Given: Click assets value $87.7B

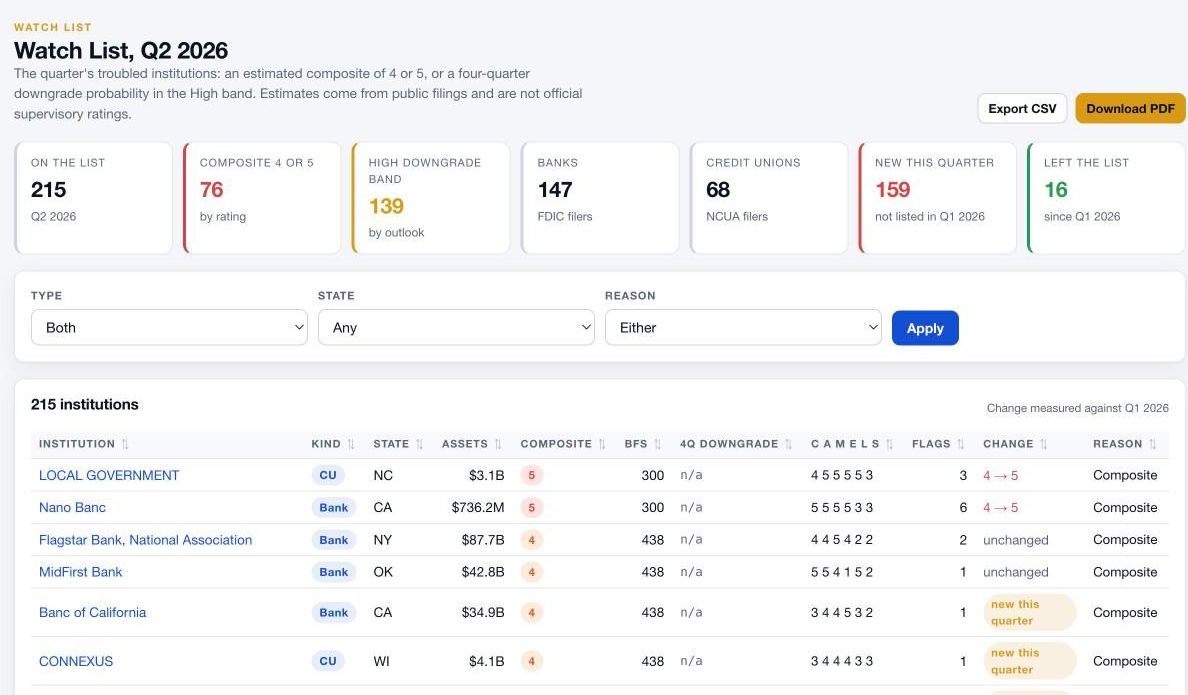Looking at the screenshot, I should 483,540.
